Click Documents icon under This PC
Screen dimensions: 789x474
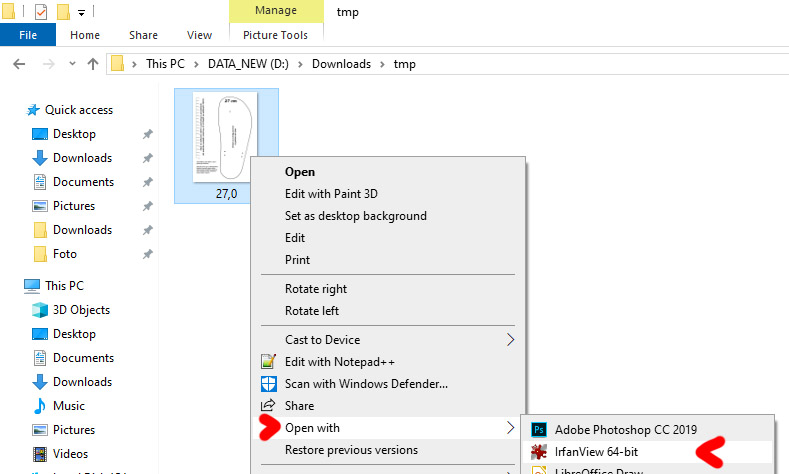point(40,358)
